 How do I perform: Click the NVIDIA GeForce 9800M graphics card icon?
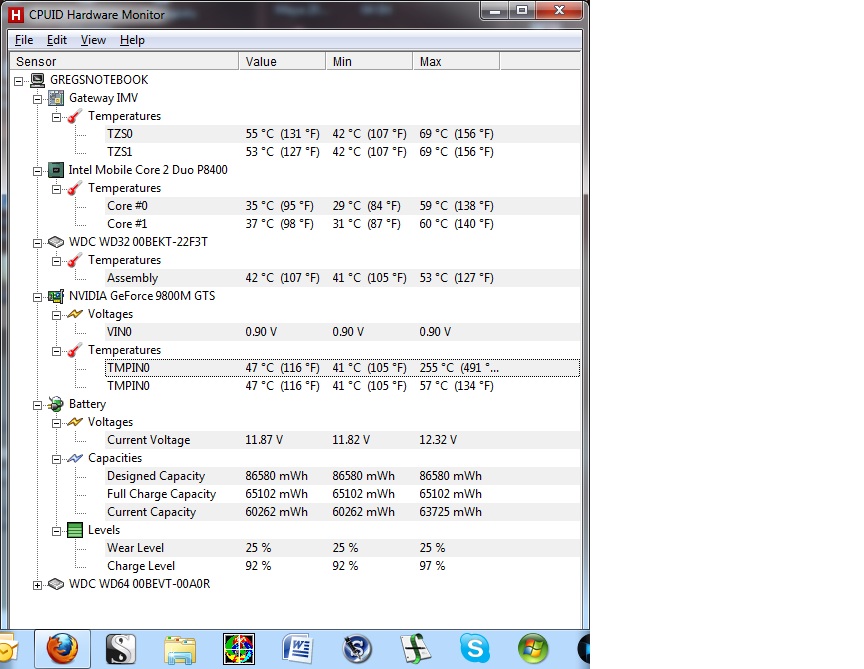[x=56, y=296]
